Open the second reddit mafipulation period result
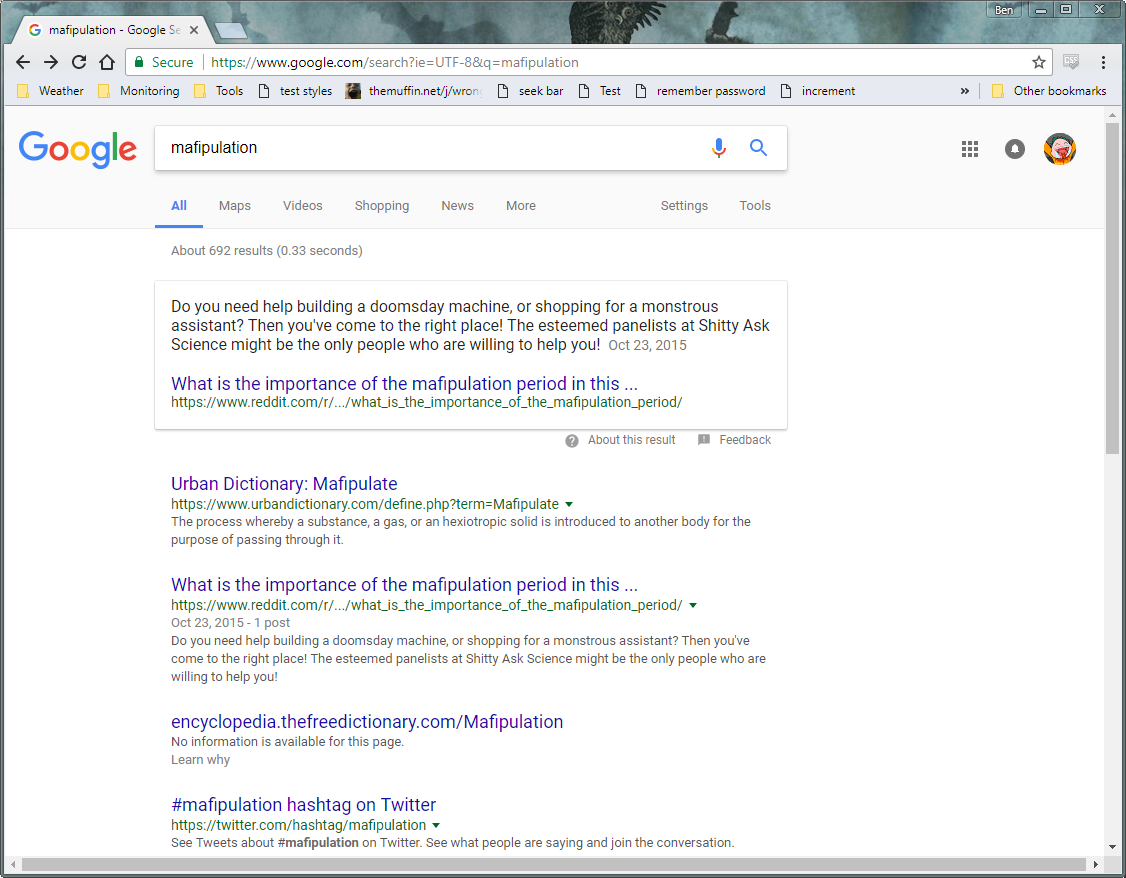1126x878 pixels. coord(404,585)
